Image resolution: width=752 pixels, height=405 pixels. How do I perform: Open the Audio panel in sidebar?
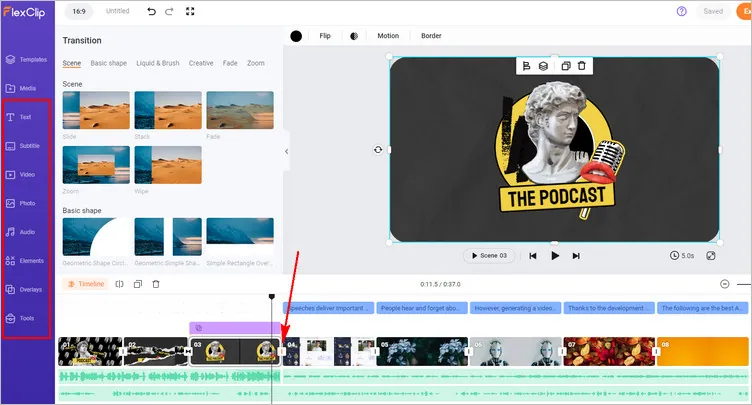click(x=20, y=232)
